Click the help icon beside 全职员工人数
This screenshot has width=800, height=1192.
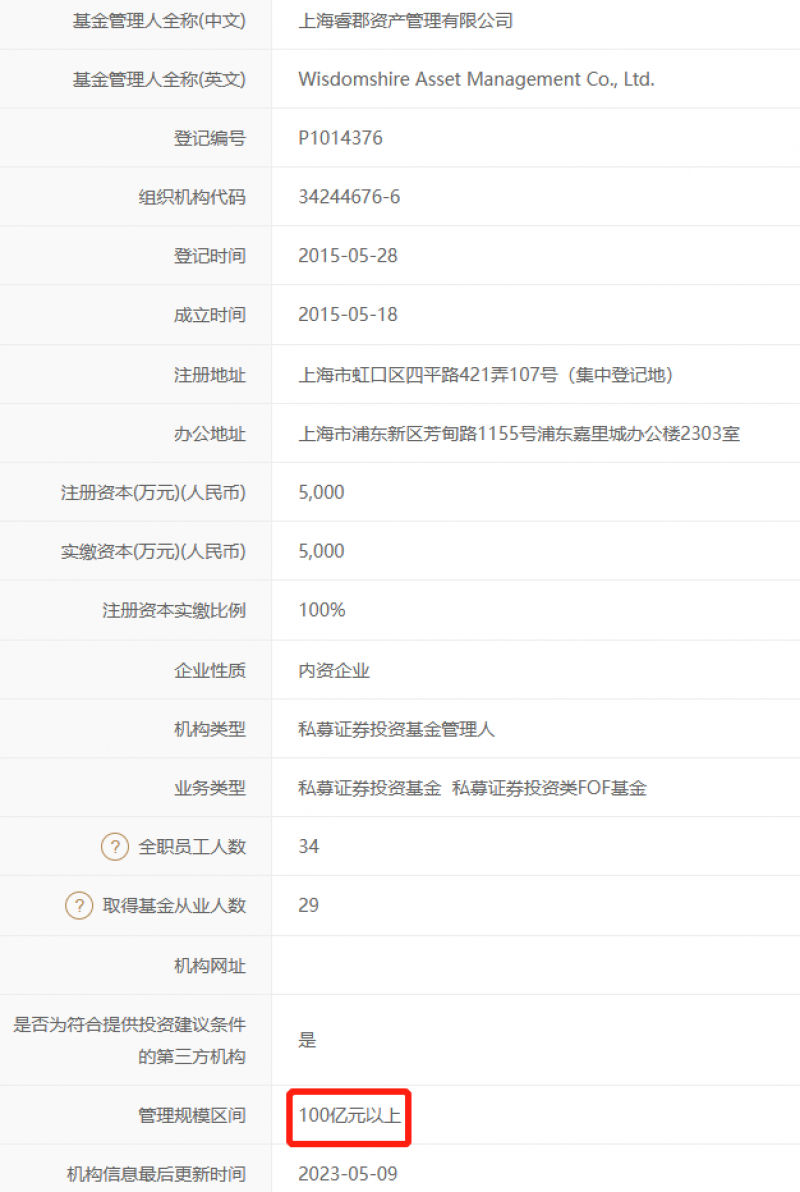[115, 846]
